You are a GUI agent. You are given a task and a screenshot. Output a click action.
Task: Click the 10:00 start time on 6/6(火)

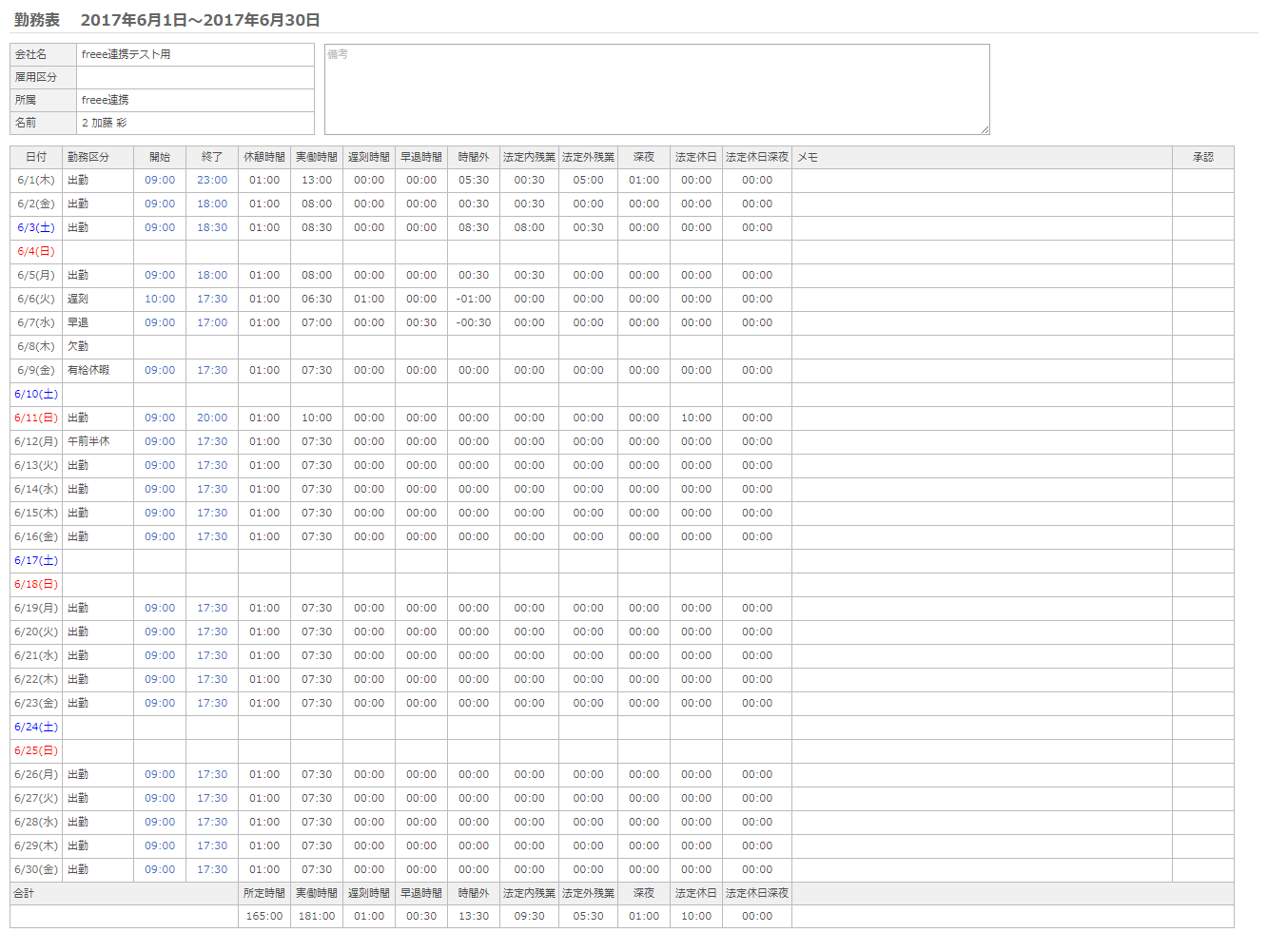tap(160, 299)
